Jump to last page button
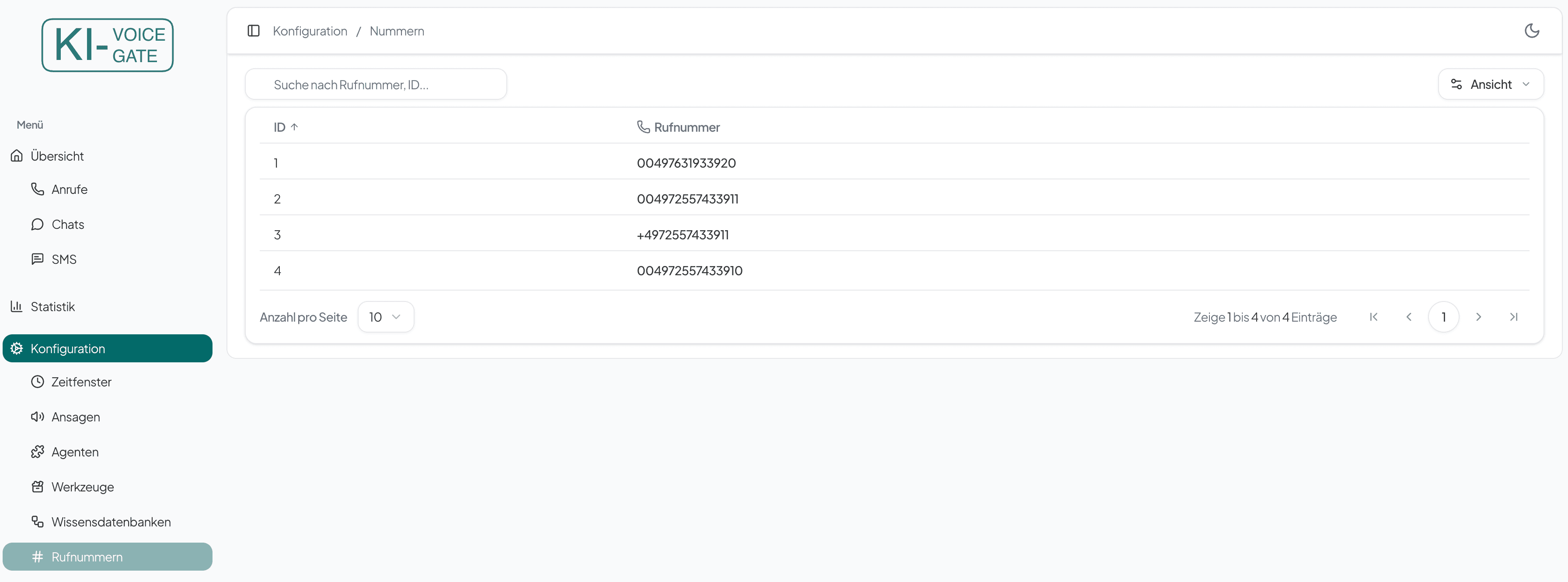Viewport: 1568px width, 582px height. [1513, 317]
